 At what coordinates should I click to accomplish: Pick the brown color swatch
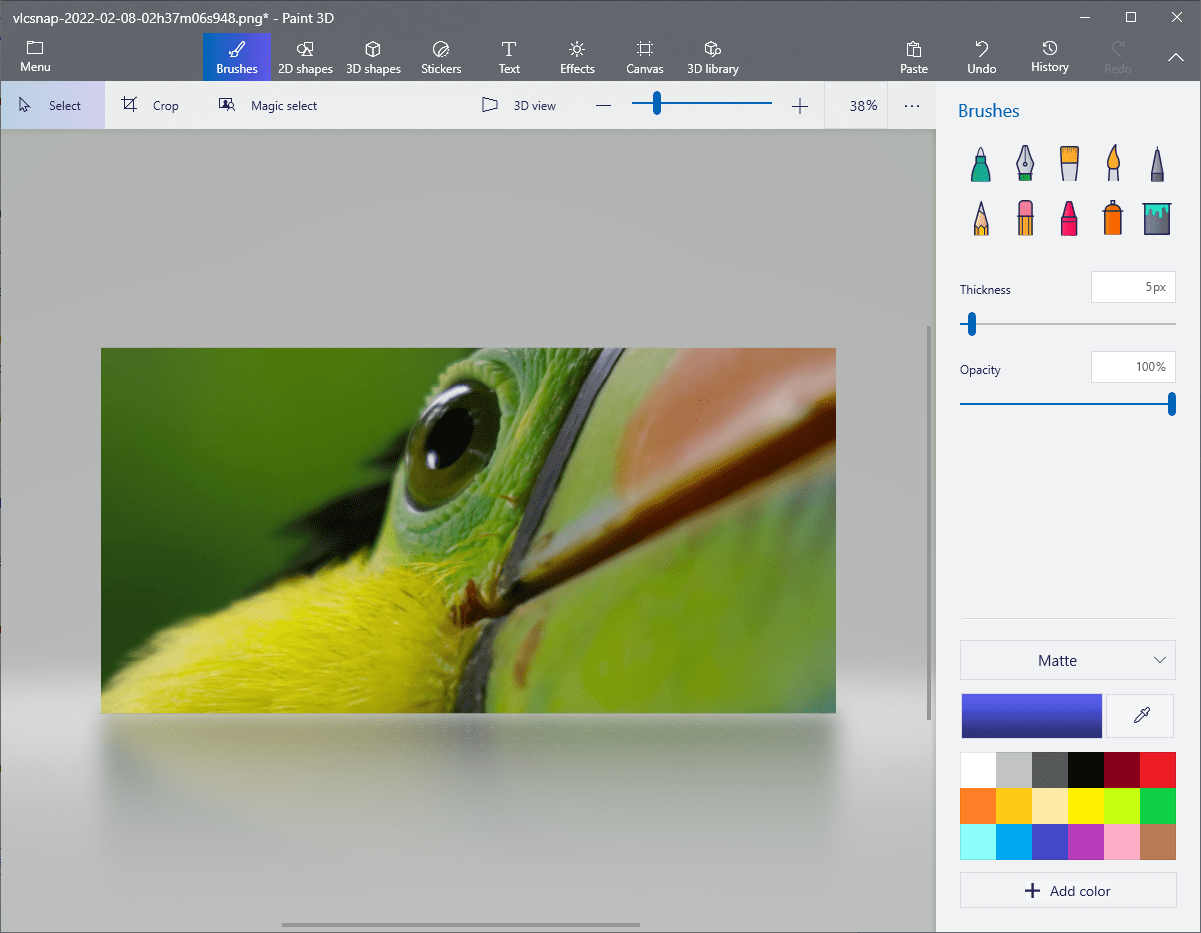point(1158,842)
